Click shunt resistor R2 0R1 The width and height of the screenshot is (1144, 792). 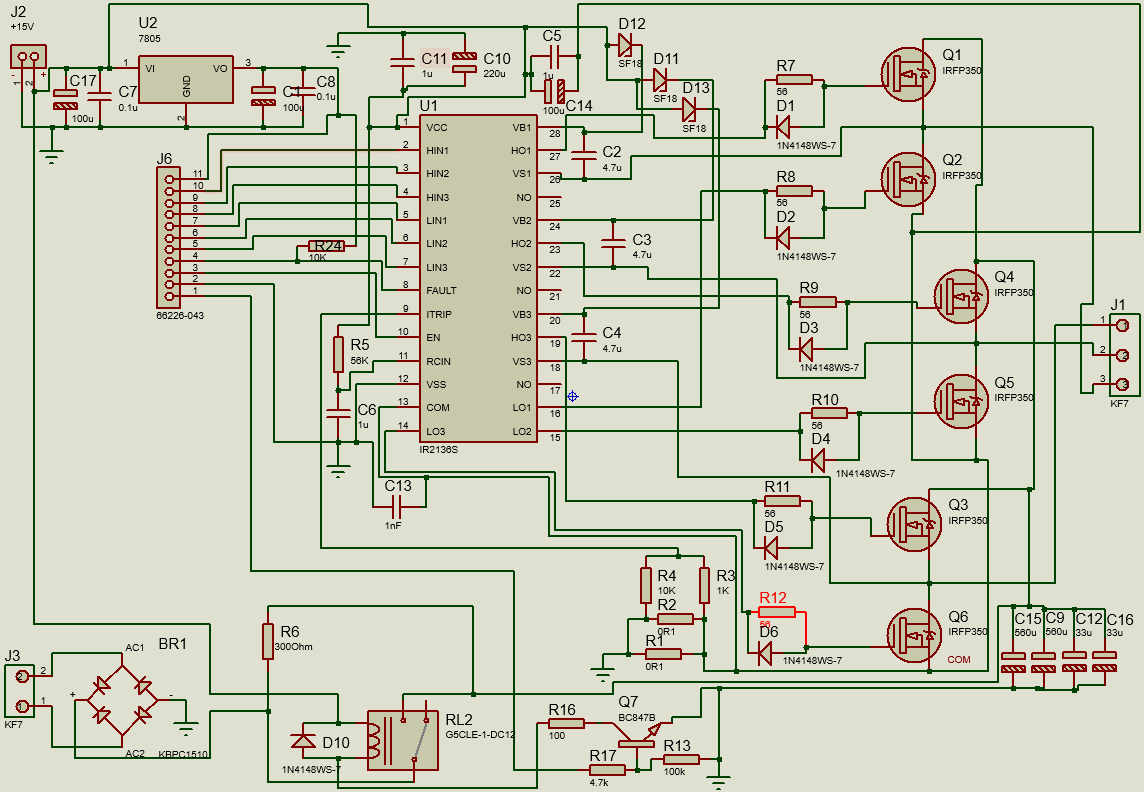click(675, 619)
